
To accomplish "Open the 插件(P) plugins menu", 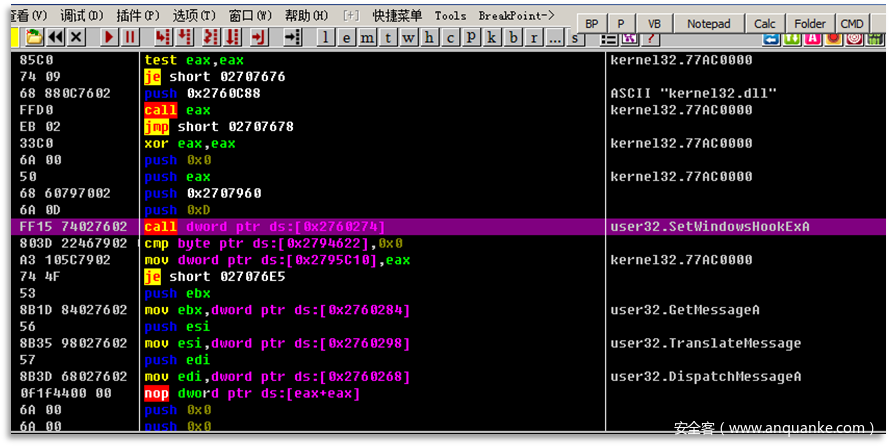I will point(136,16).
